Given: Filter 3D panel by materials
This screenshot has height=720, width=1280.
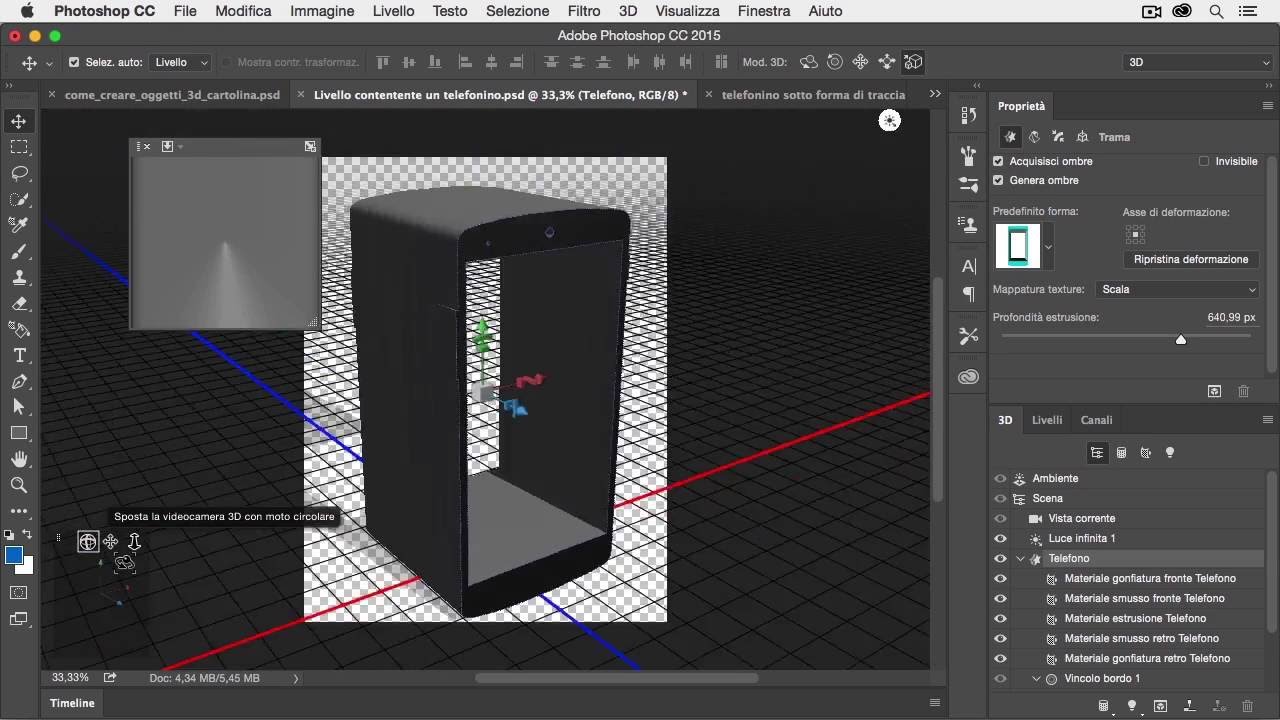Looking at the screenshot, I should tap(1146, 453).
